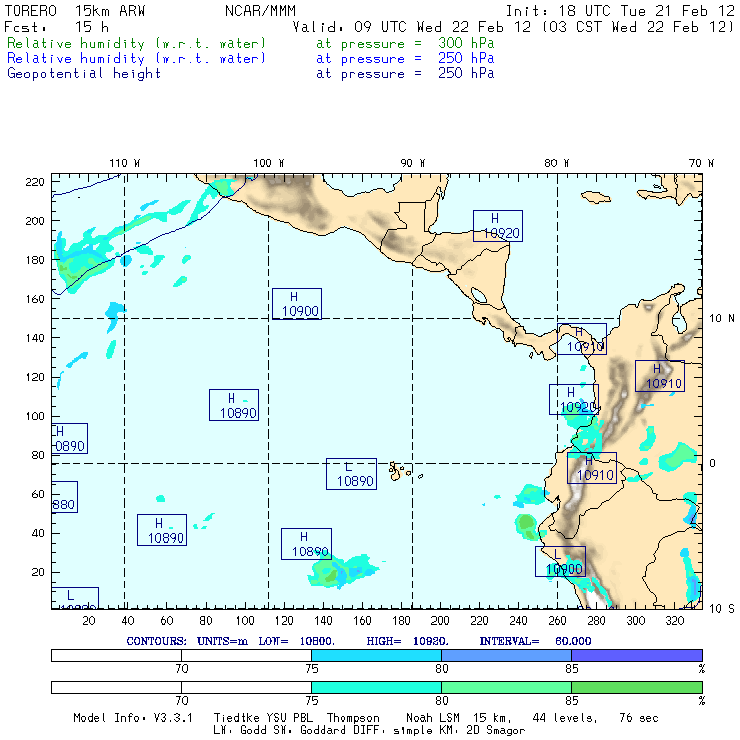Click the blue 'Relative humidity (w.r.t. water)' label
740x740 pixels.
136,59
